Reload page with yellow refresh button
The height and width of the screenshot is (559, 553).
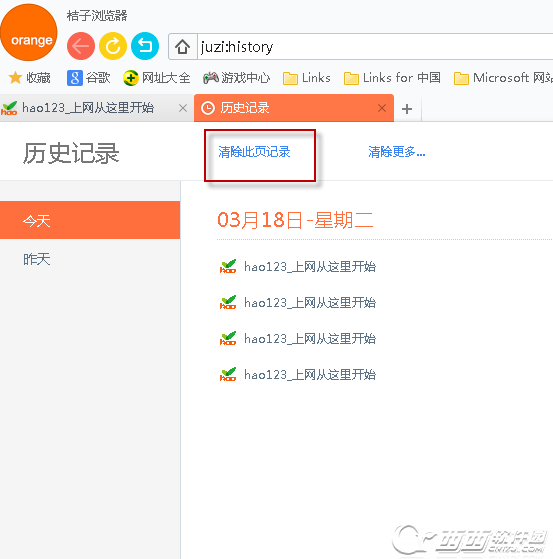point(113,46)
